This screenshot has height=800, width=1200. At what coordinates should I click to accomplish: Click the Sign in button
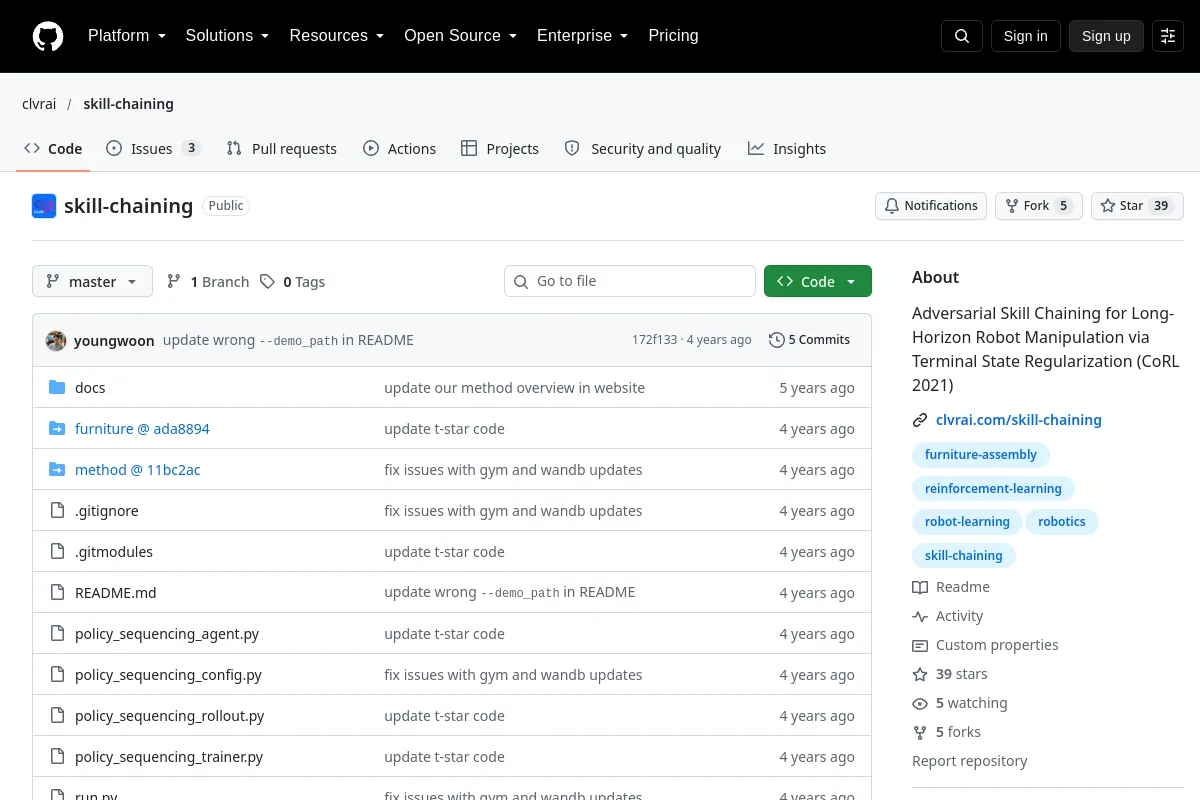click(x=1025, y=36)
